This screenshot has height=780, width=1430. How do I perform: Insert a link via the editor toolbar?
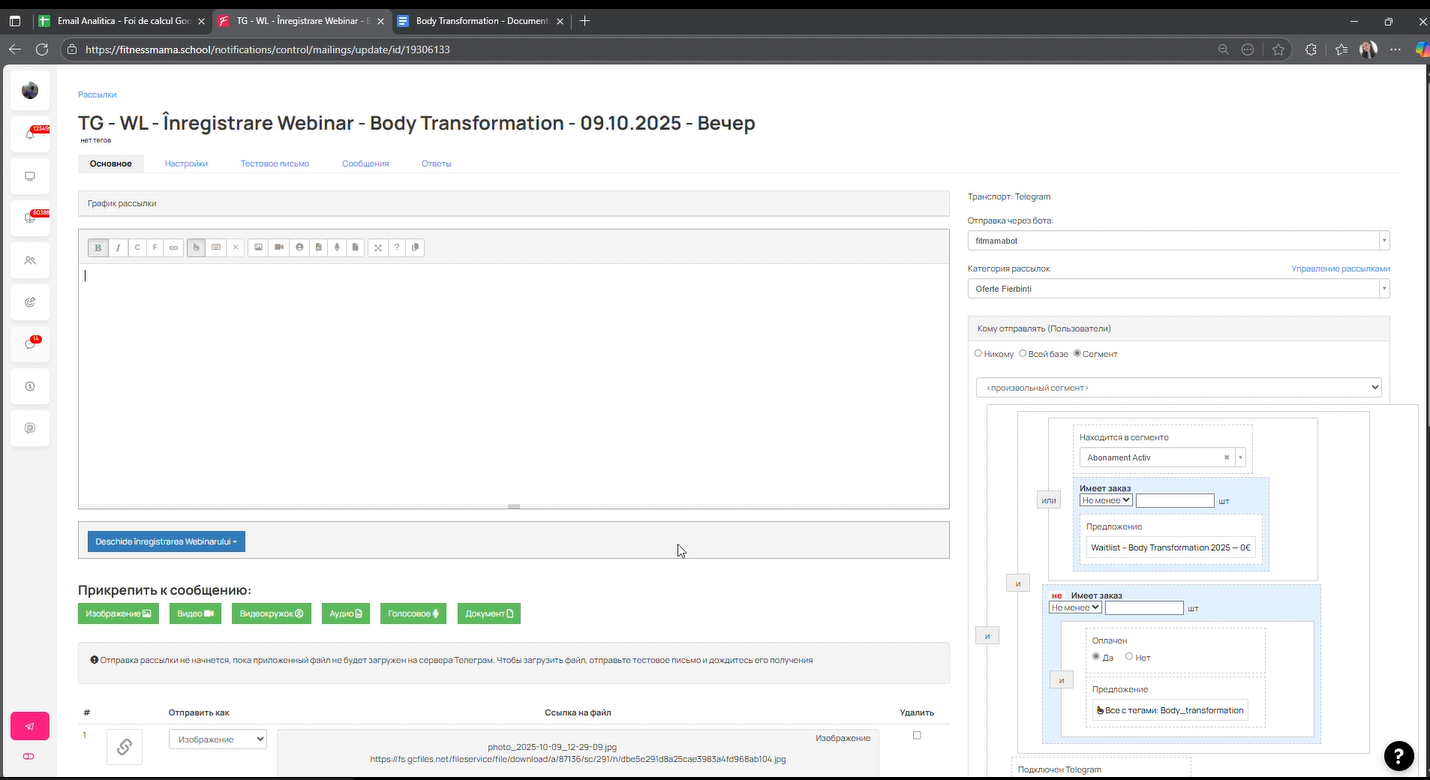click(174, 247)
